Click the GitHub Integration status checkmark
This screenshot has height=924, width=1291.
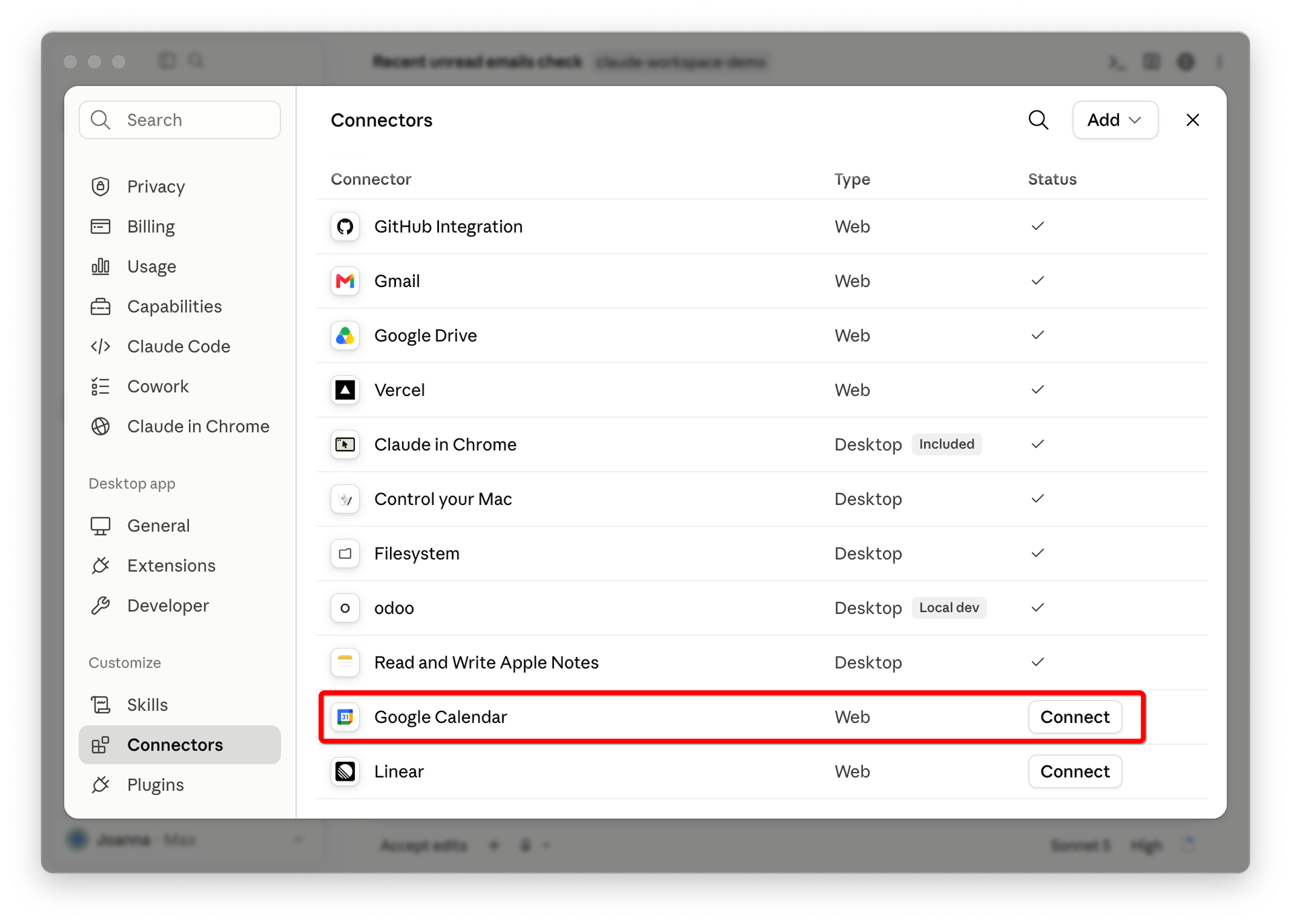[x=1038, y=227]
